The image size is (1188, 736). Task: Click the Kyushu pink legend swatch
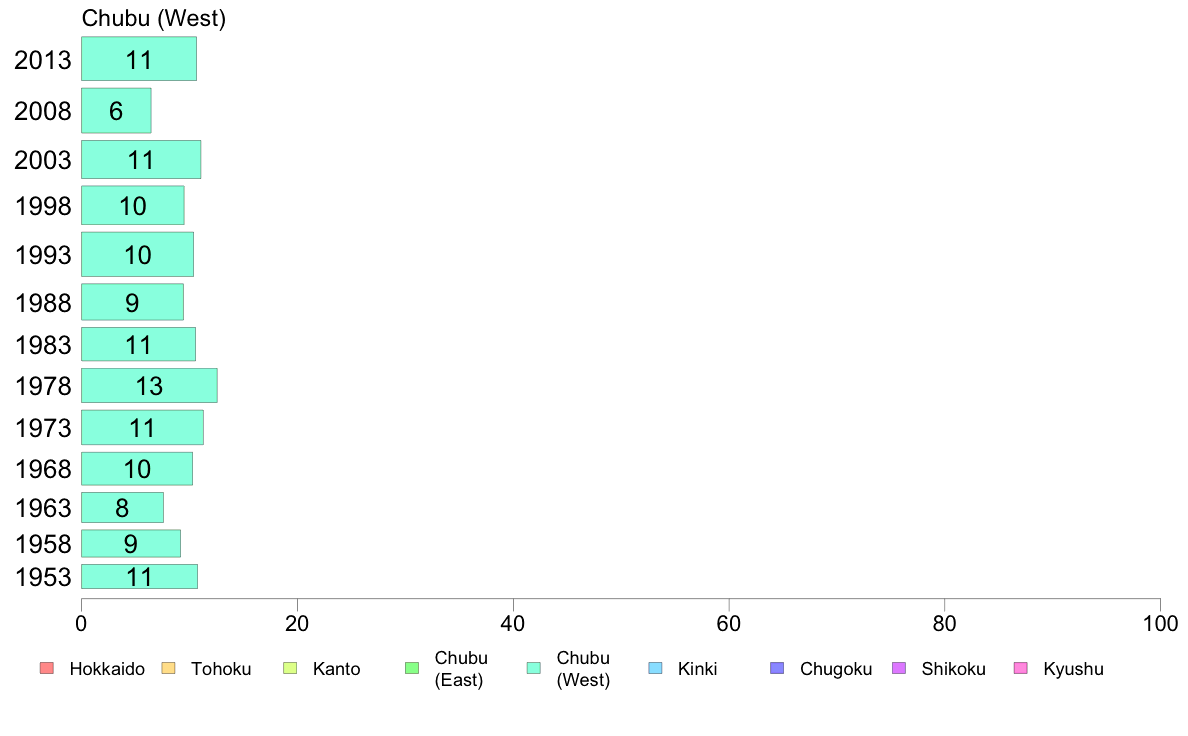point(1021,668)
